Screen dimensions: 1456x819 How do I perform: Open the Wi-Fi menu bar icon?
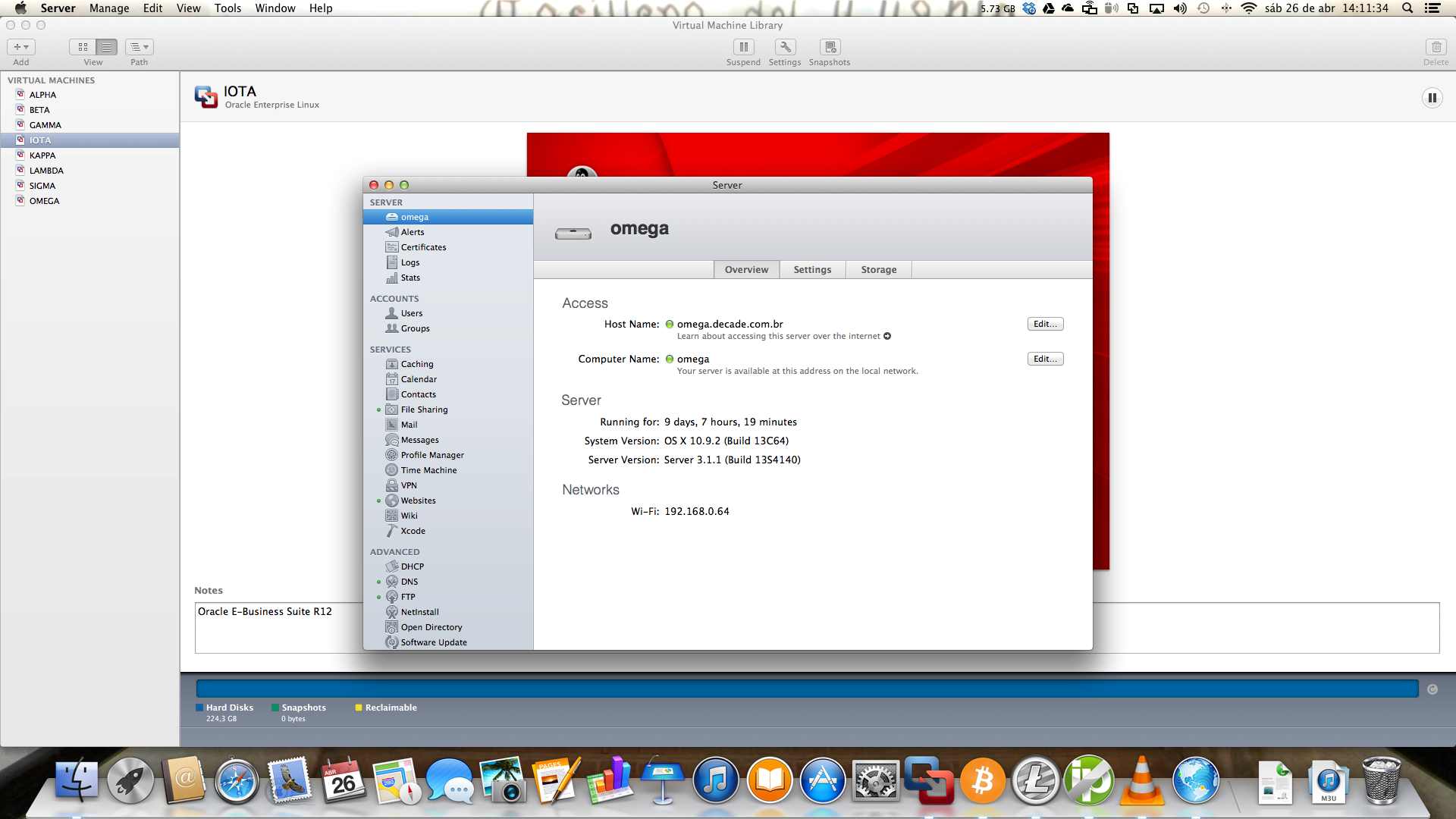1248,8
